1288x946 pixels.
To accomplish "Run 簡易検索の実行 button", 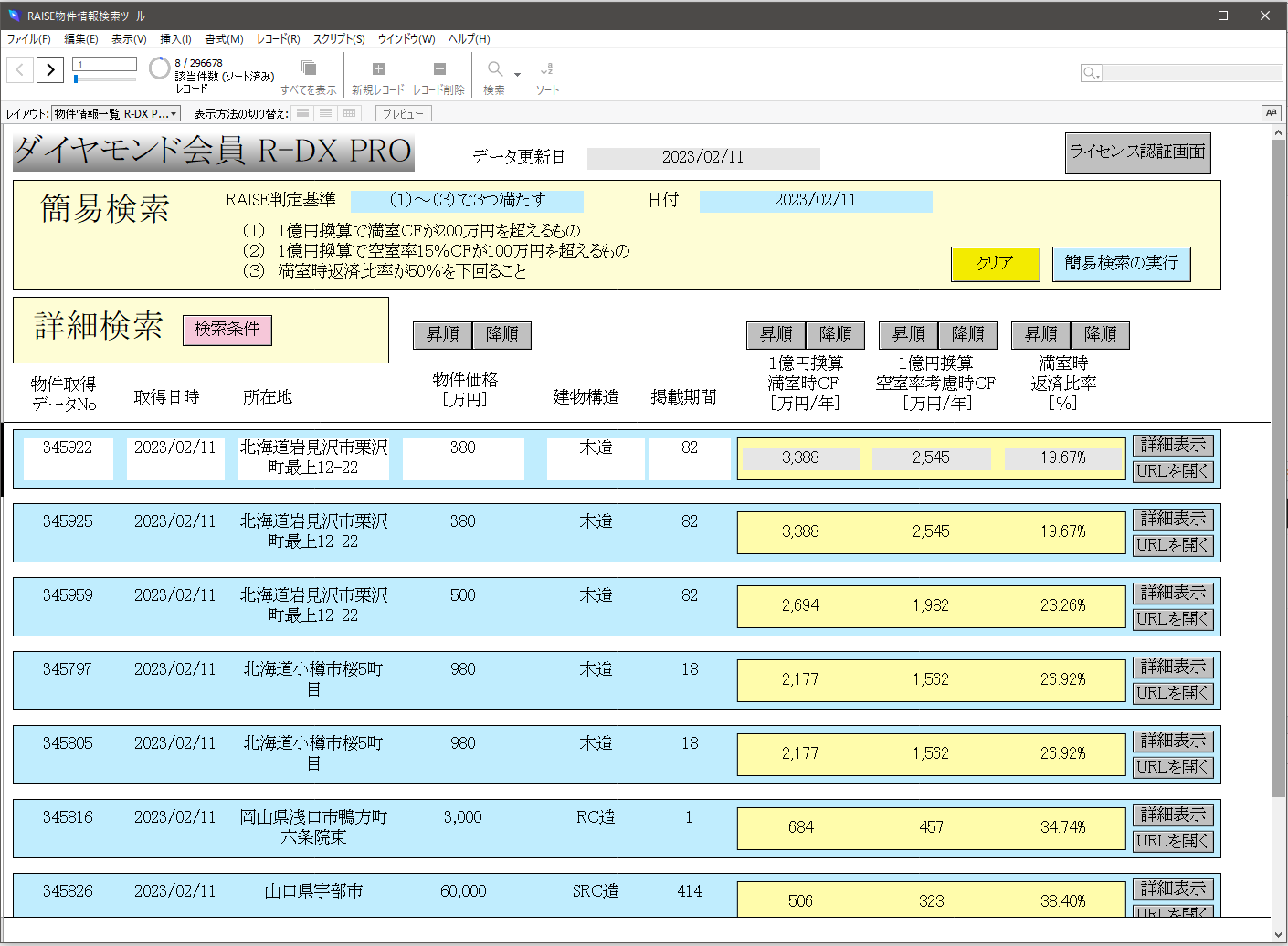I will [x=1121, y=264].
